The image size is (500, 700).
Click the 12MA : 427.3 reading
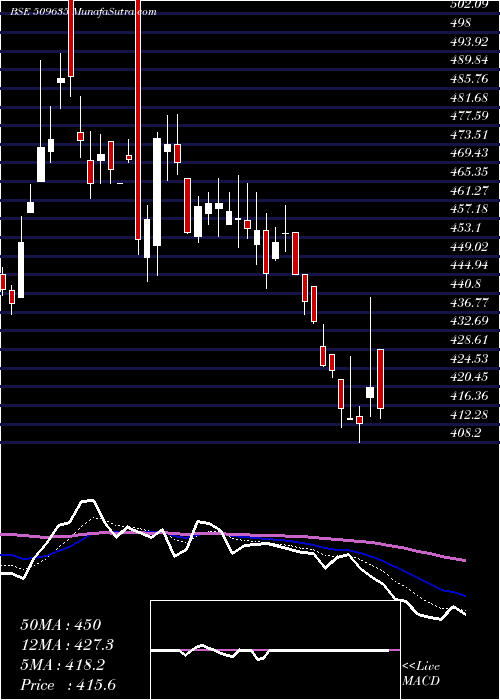(x=67, y=645)
